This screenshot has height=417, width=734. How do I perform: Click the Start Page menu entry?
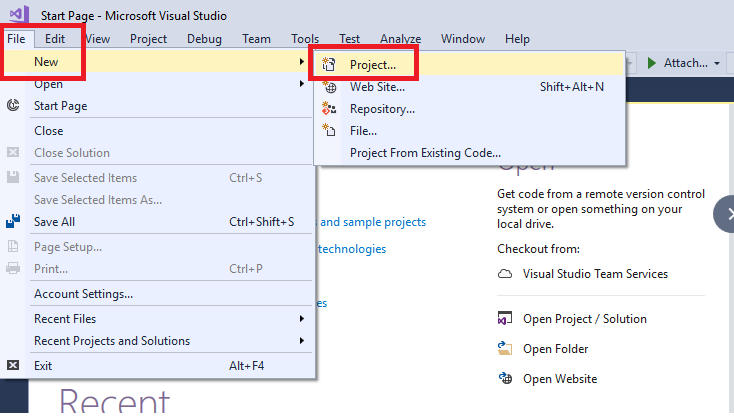click(61, 106)
